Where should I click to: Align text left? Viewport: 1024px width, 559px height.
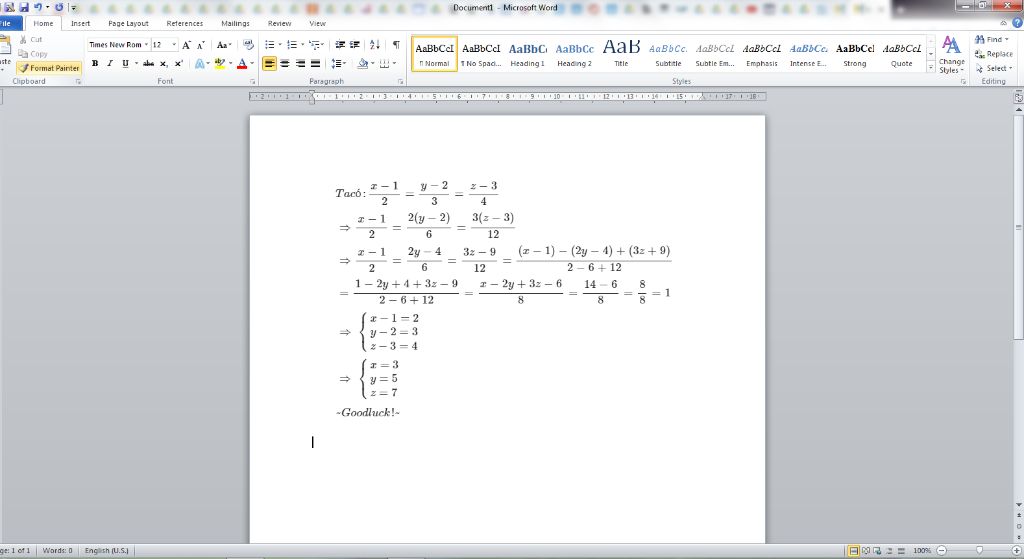[269, 63]
